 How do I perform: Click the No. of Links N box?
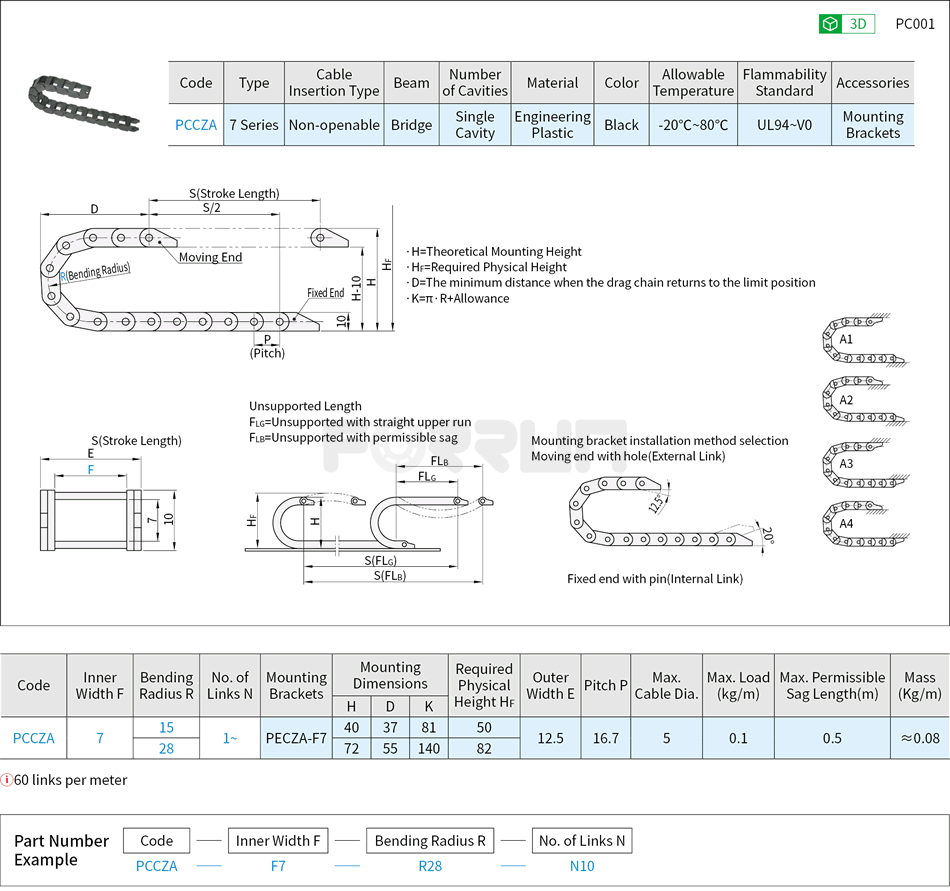pyautogui.click(x=581, y=841)
